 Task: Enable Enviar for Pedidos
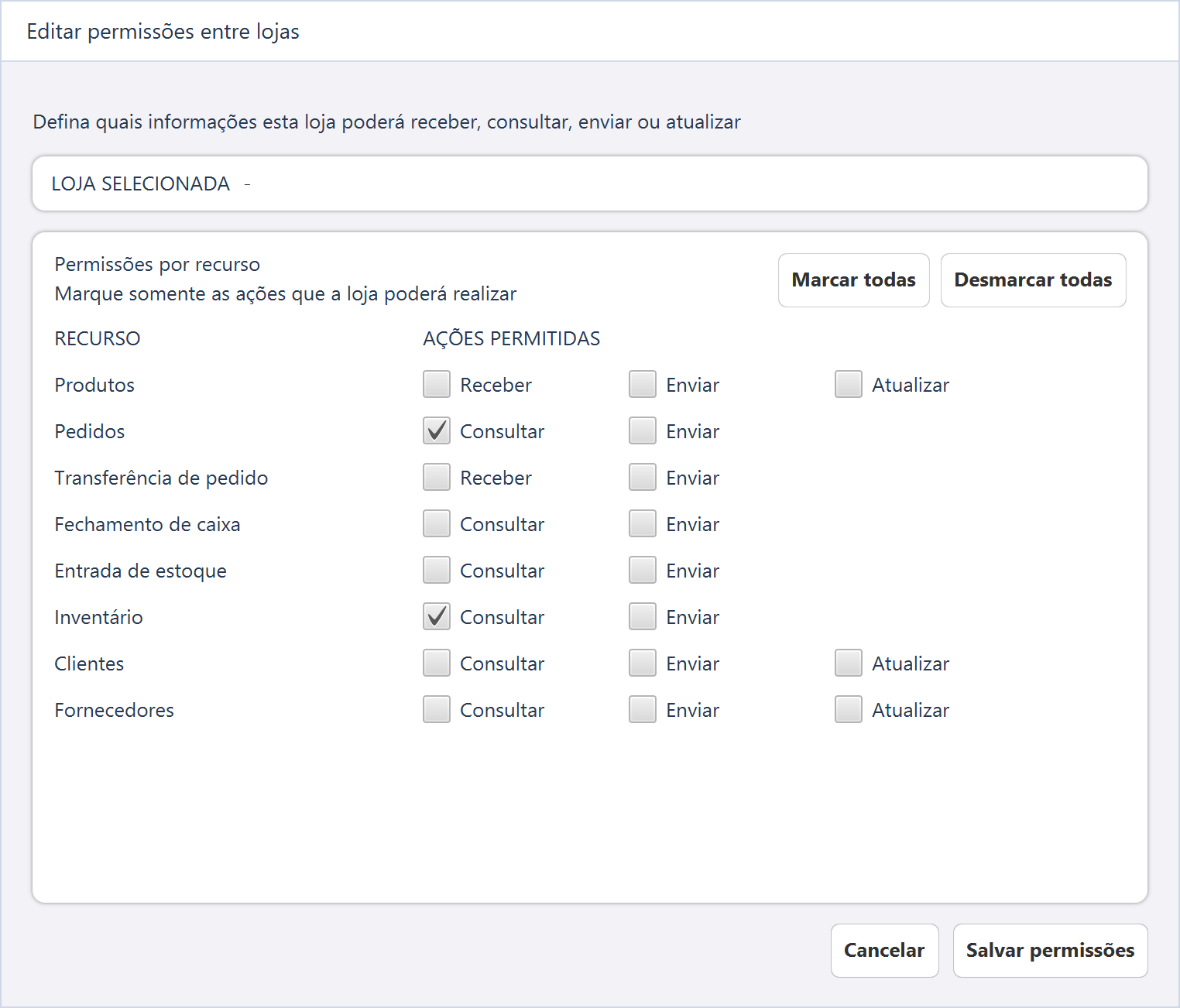643,430
